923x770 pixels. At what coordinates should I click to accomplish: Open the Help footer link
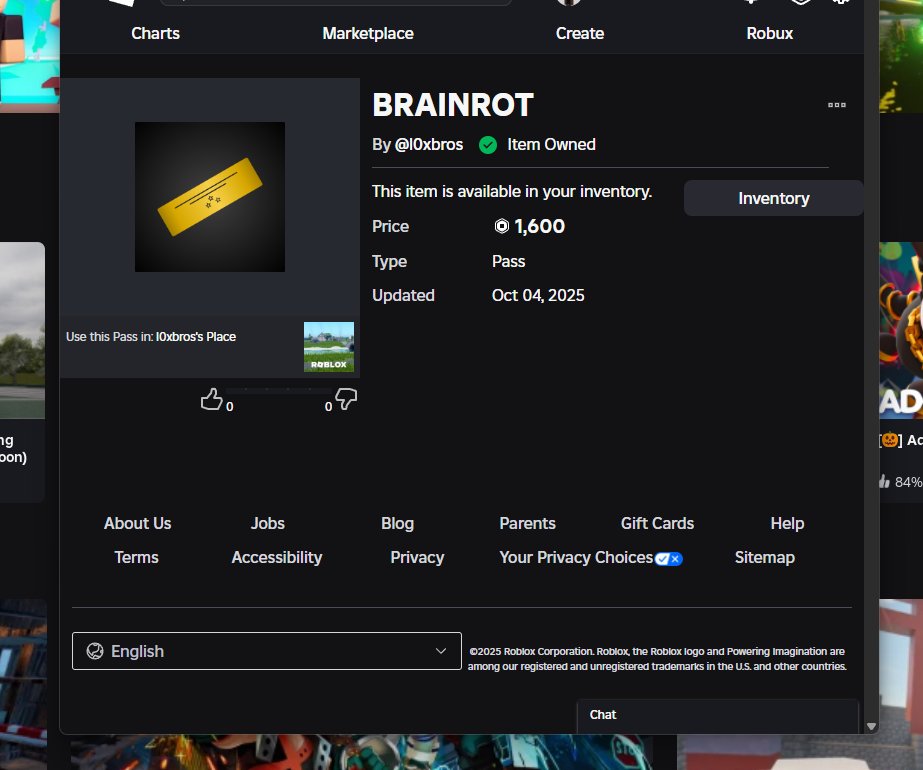pos(787,523)
